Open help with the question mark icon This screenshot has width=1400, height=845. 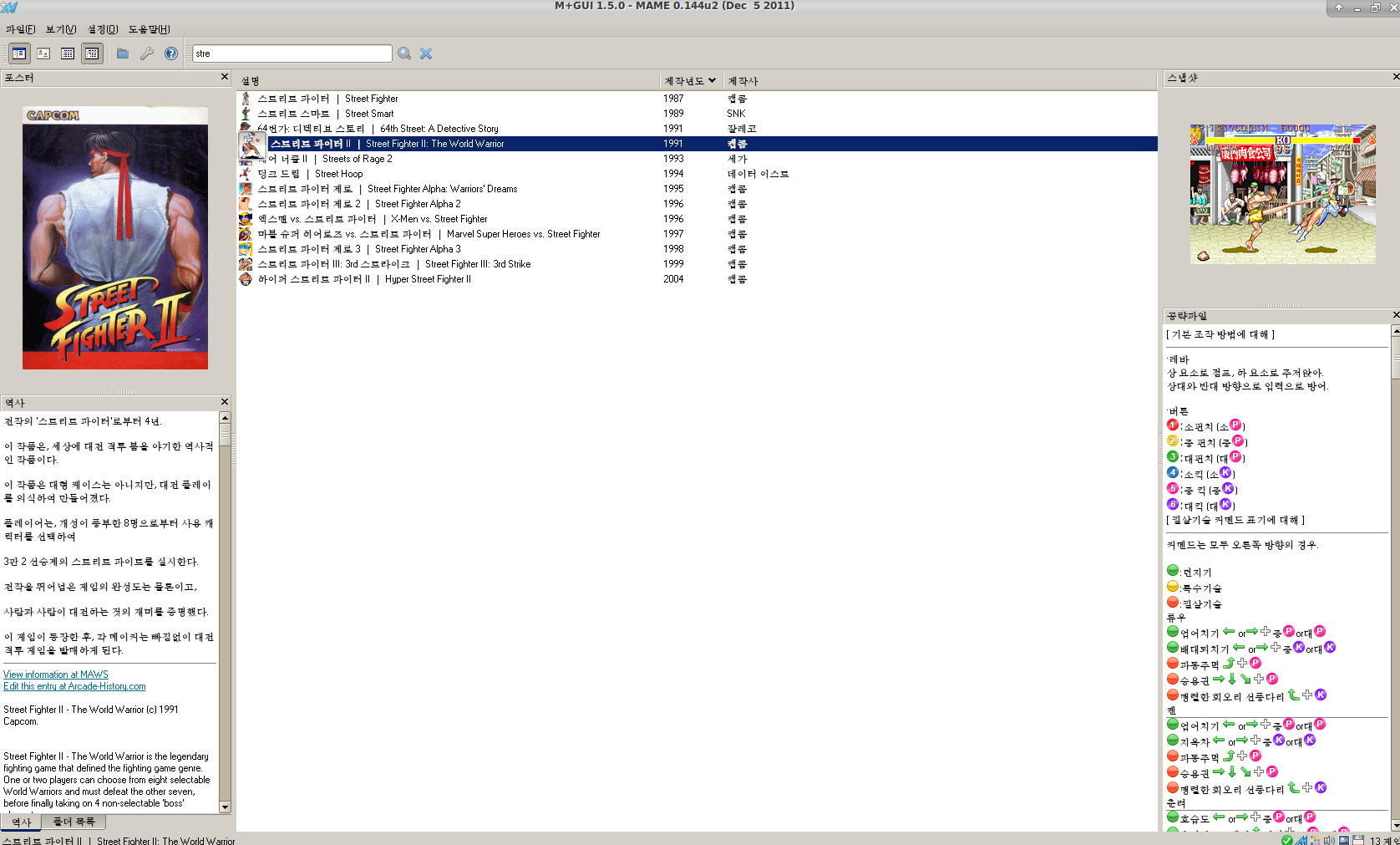point(171,53)
